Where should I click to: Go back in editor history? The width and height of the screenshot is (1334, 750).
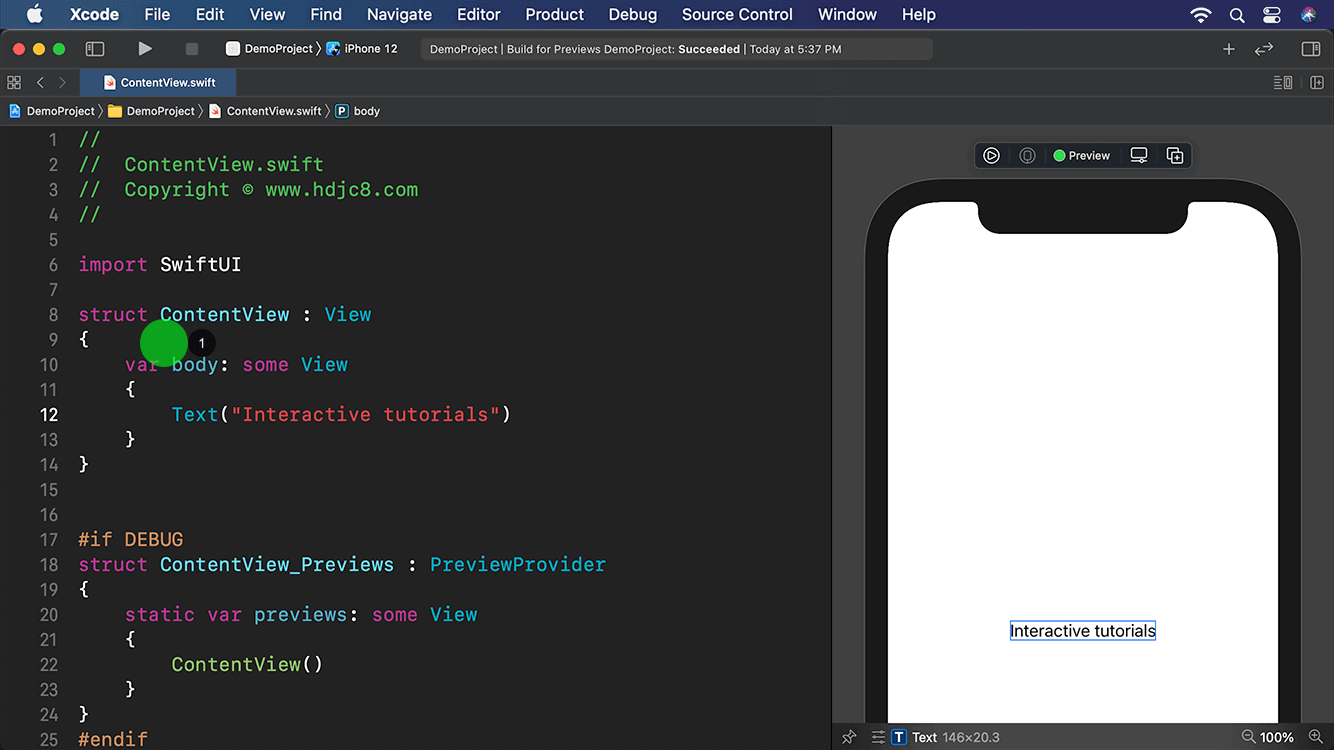coord(40,83)
